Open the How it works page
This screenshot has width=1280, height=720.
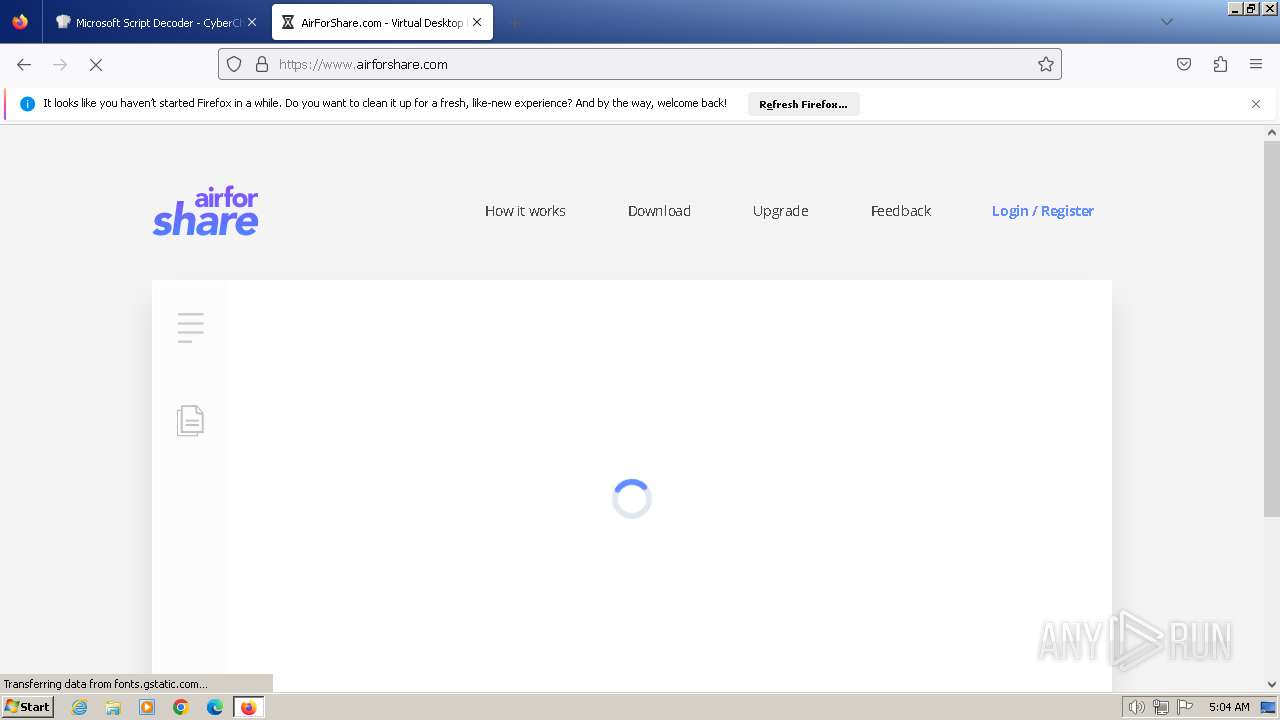click(x=525, y=211)
